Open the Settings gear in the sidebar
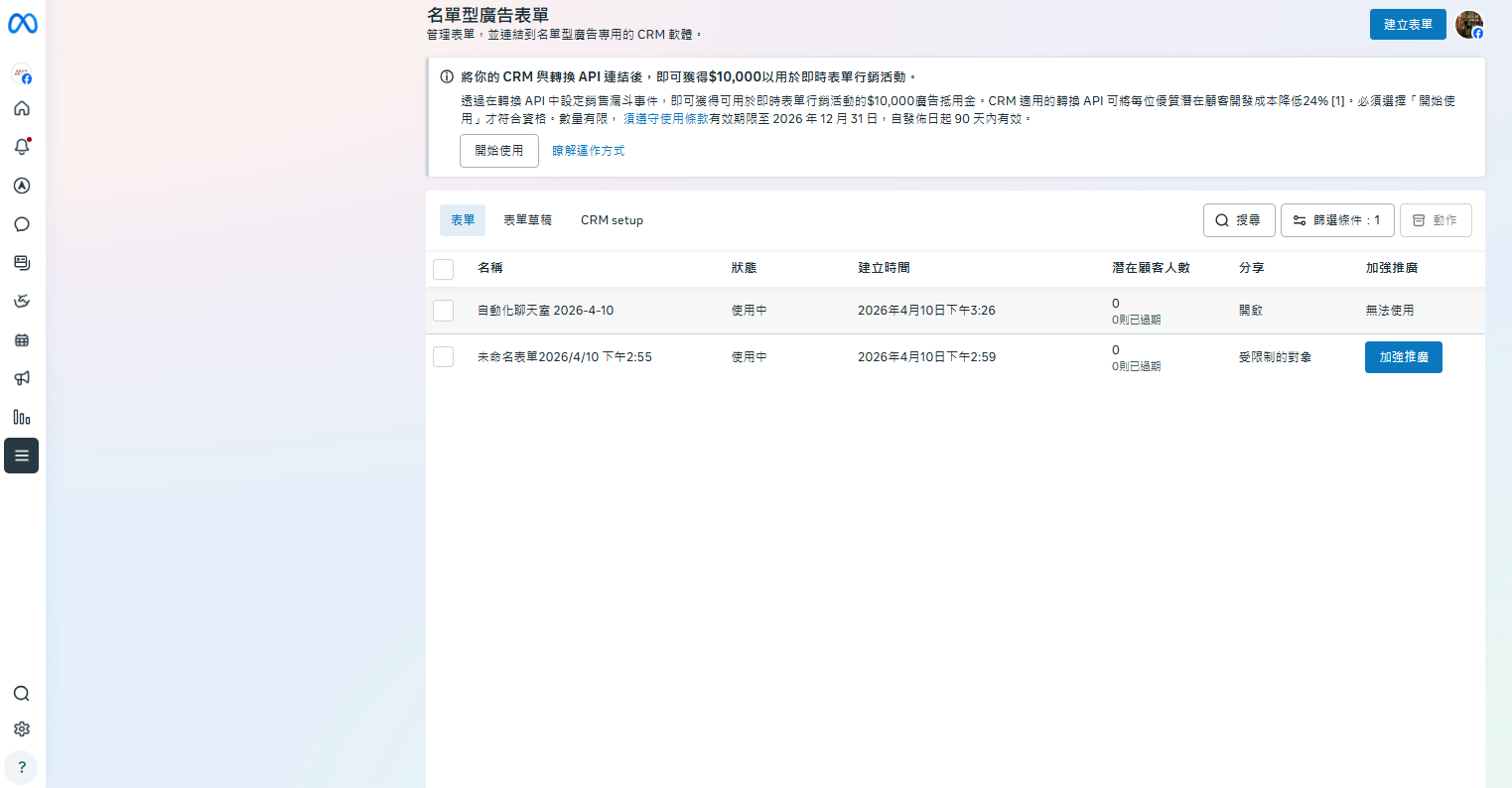 [22, 729]
